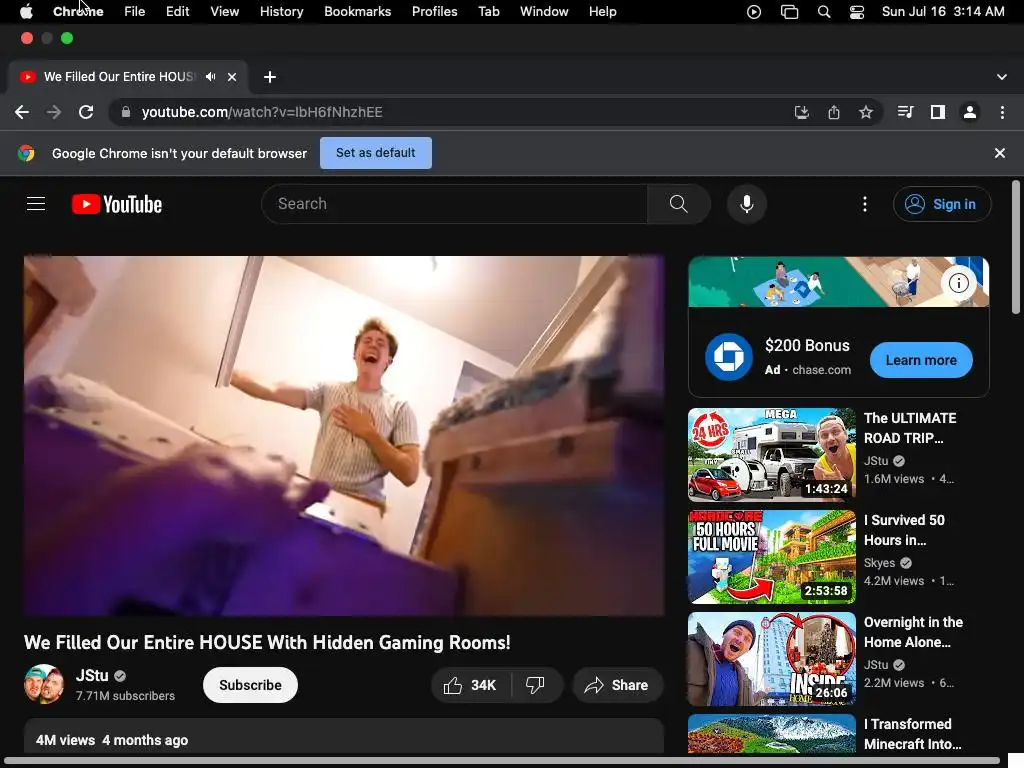Click the Sign in button

tap(942, 204)
